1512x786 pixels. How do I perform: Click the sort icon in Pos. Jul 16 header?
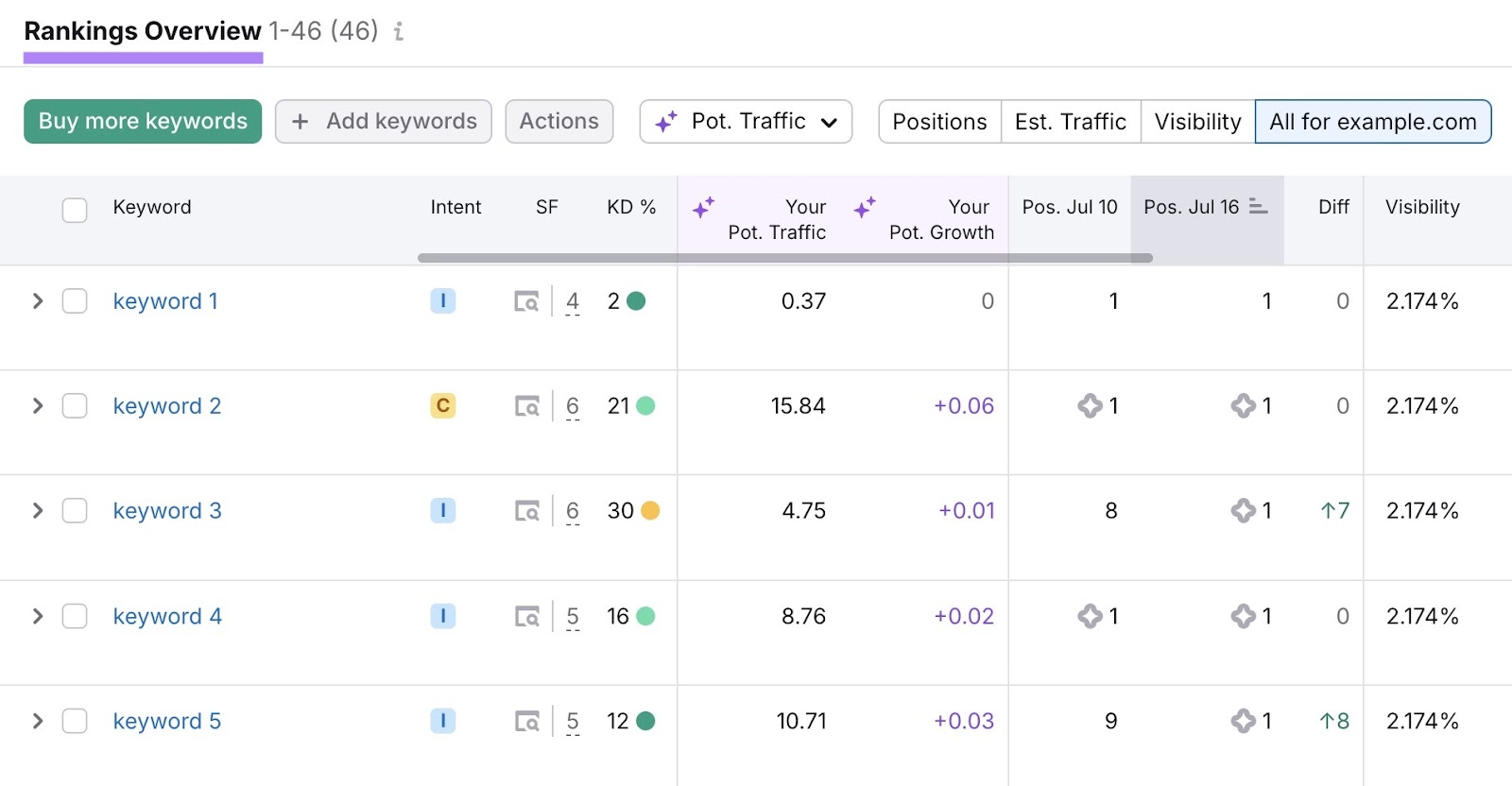pyautogui.click(x=1258, y=206)
